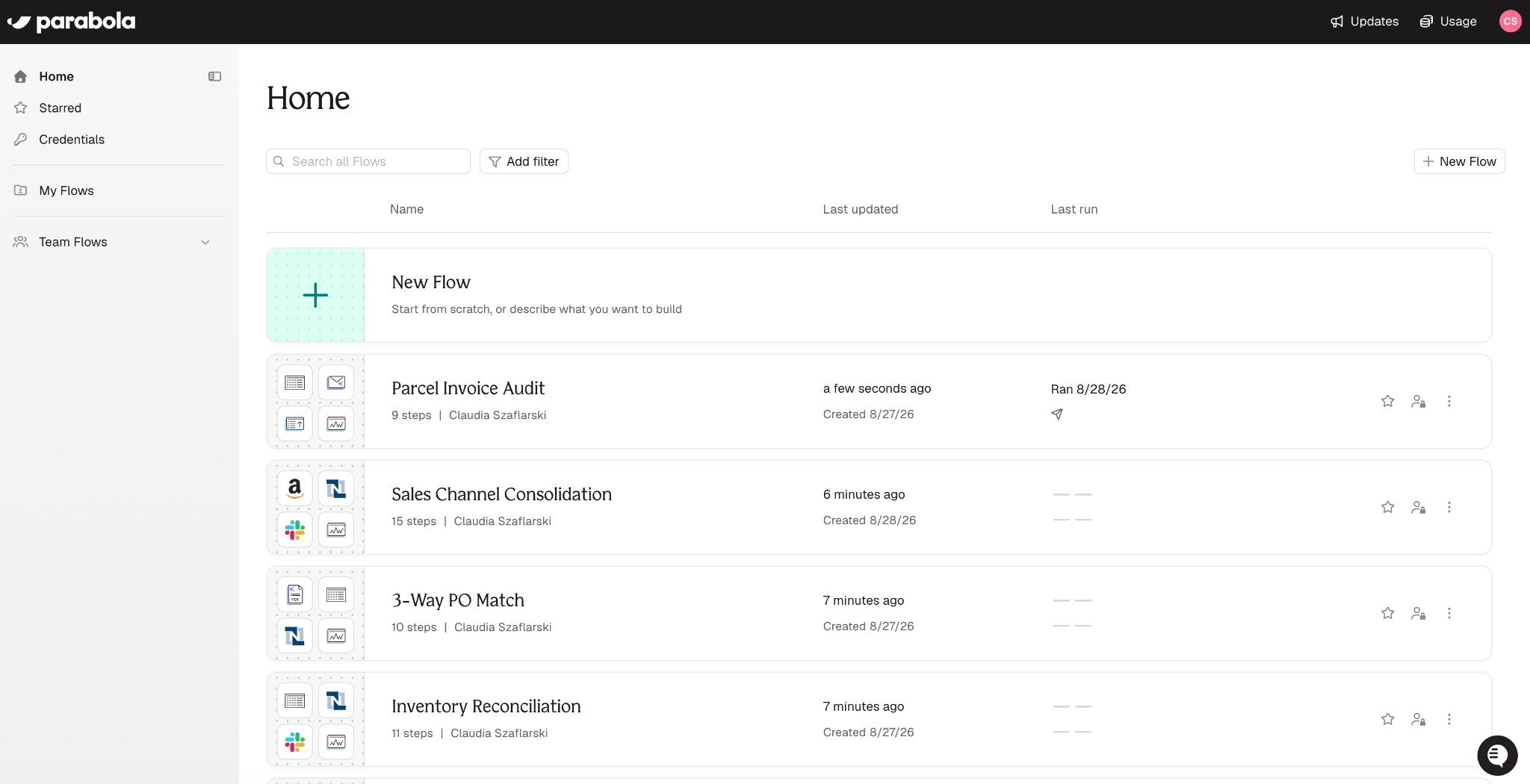Click the Slack icon in Inventory Reconciliation
Screen dimensions: 1530x784
[x=295, y=741]
